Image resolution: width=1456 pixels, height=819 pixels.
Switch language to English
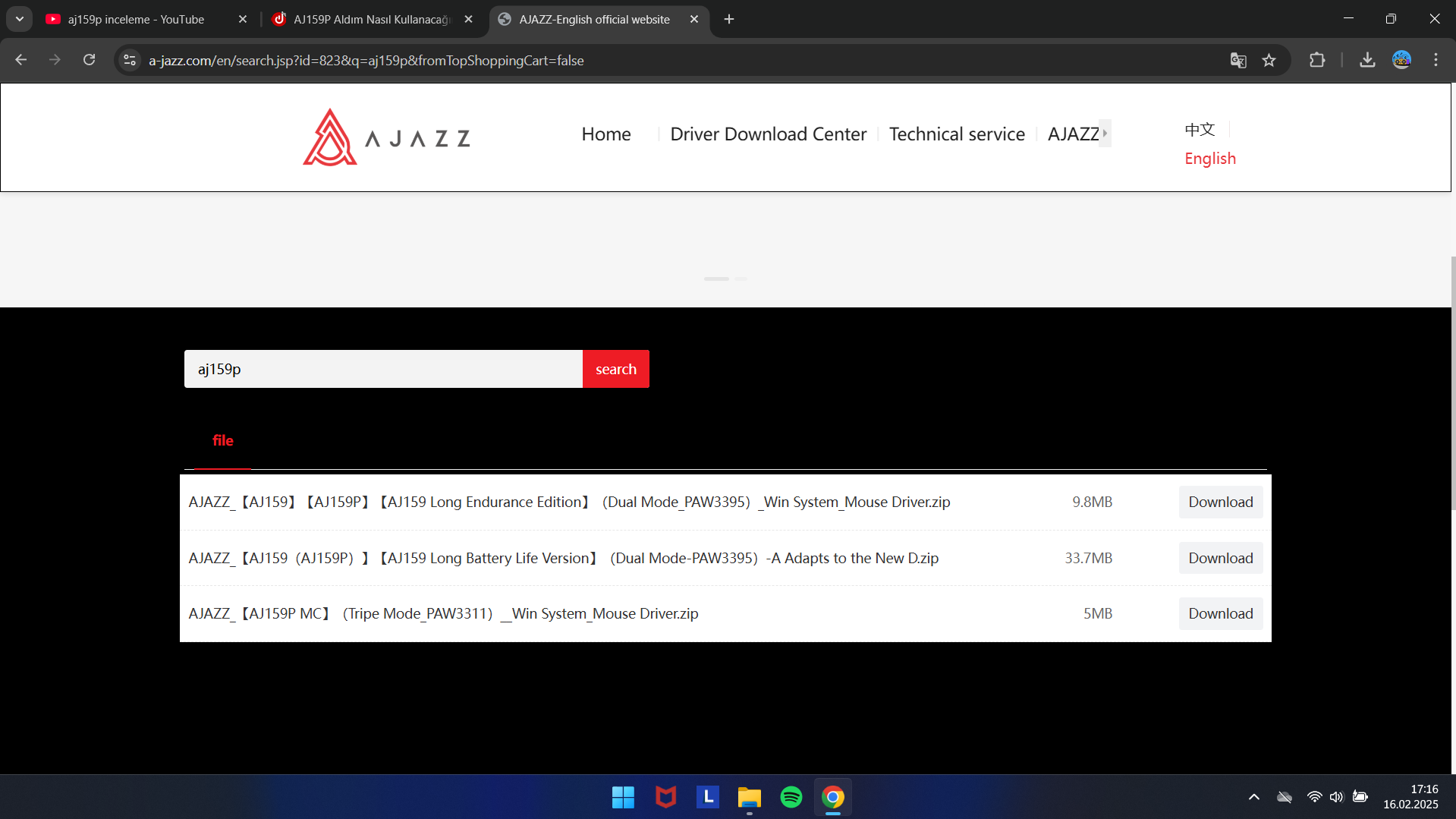pos(1210,159)
